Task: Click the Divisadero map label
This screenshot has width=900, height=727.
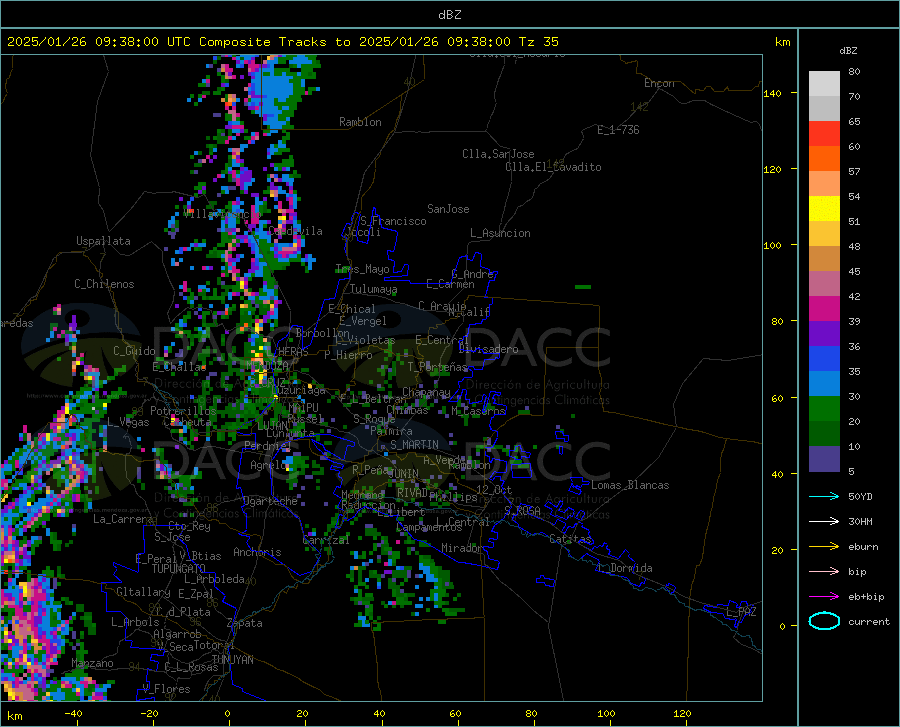Action: (x=488, y=349)
